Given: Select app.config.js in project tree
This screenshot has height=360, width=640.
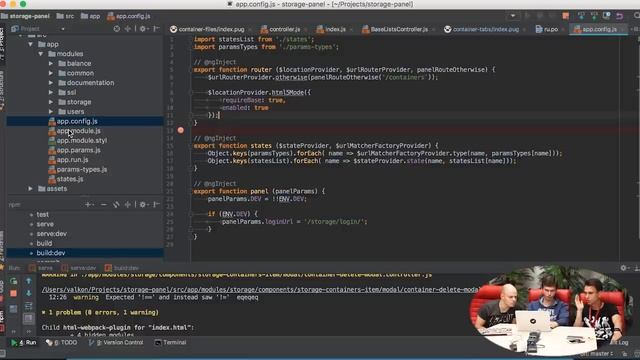Looking at the screenshot, I should (x=77, y=121).
